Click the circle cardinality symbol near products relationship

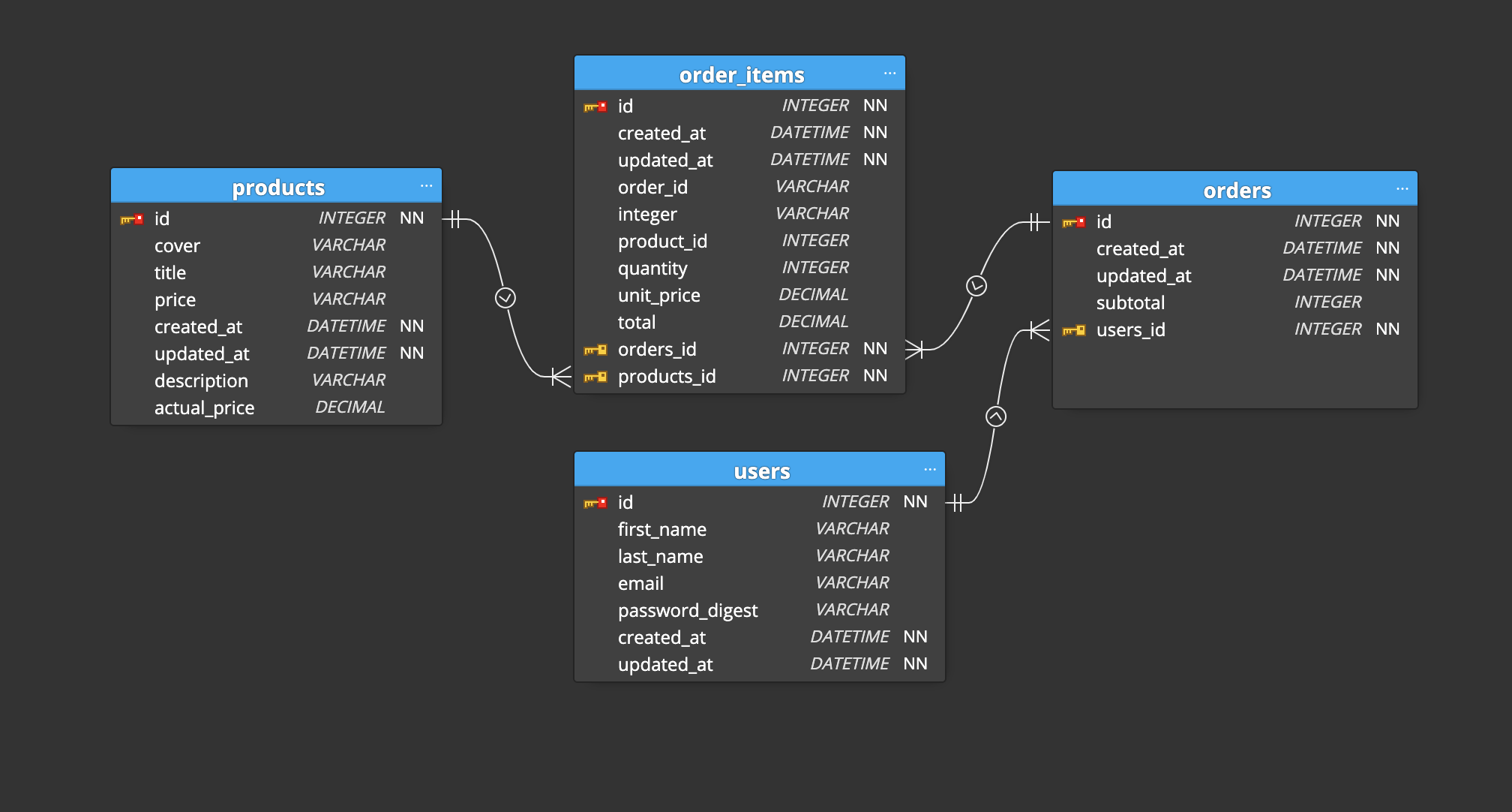pyautogui.click(x=506, y=296)
